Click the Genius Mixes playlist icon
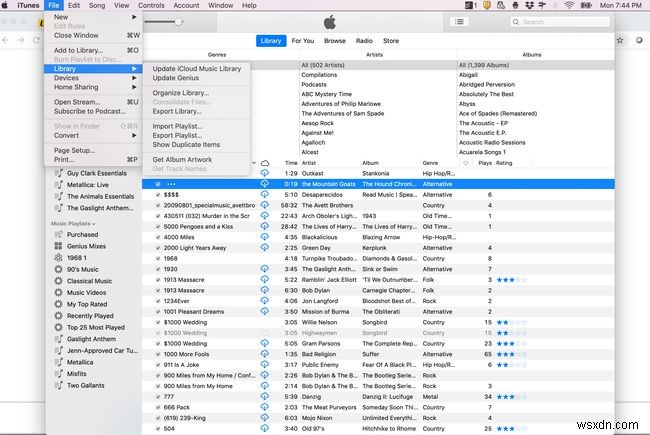Screen dimensions: 650x435 coord(58,246)
